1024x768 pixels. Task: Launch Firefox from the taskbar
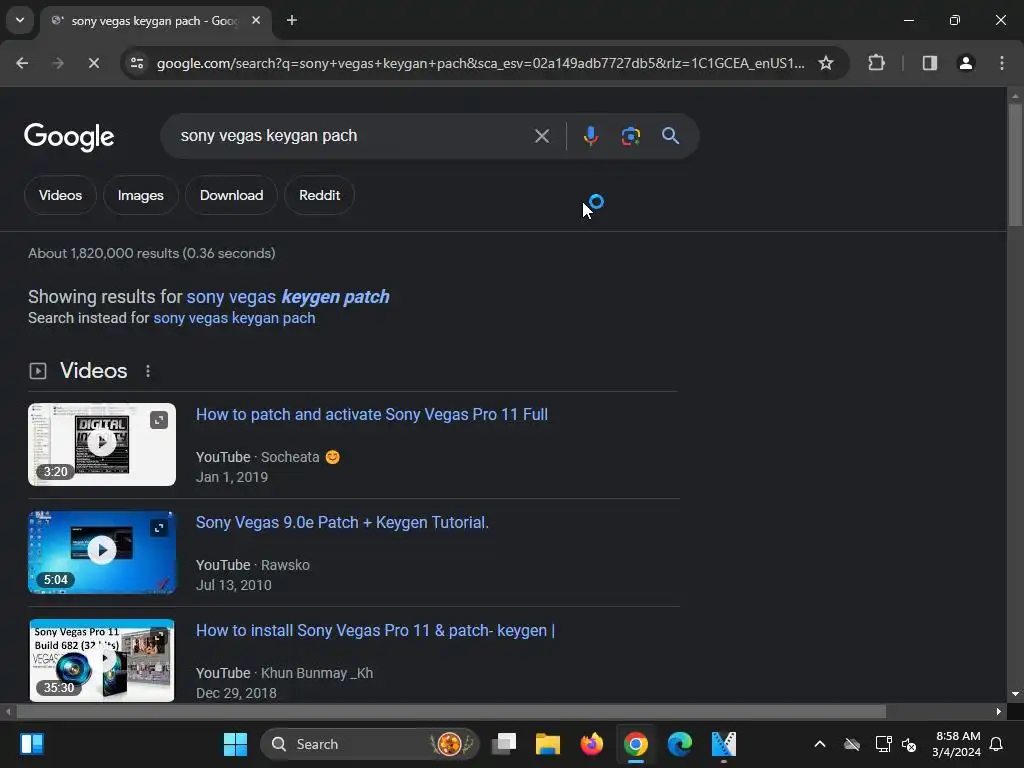click(592, 744)
